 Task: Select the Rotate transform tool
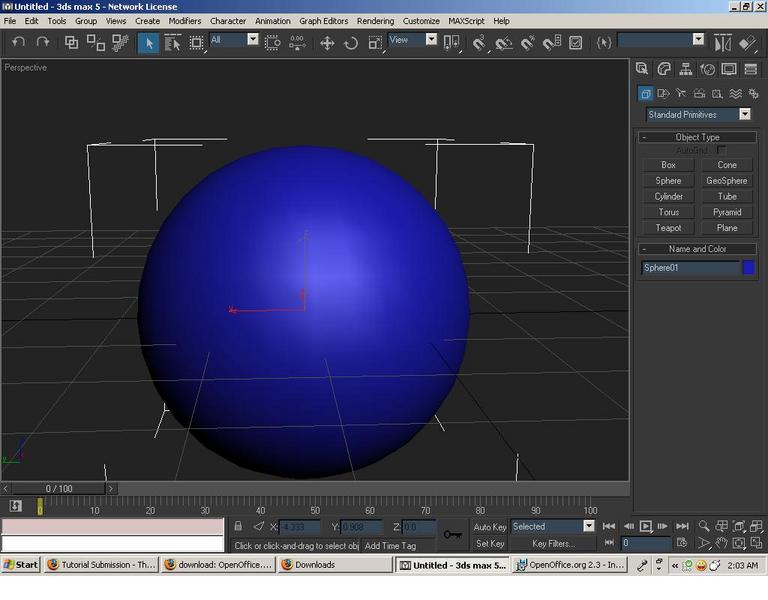click(x=351, y=43)
